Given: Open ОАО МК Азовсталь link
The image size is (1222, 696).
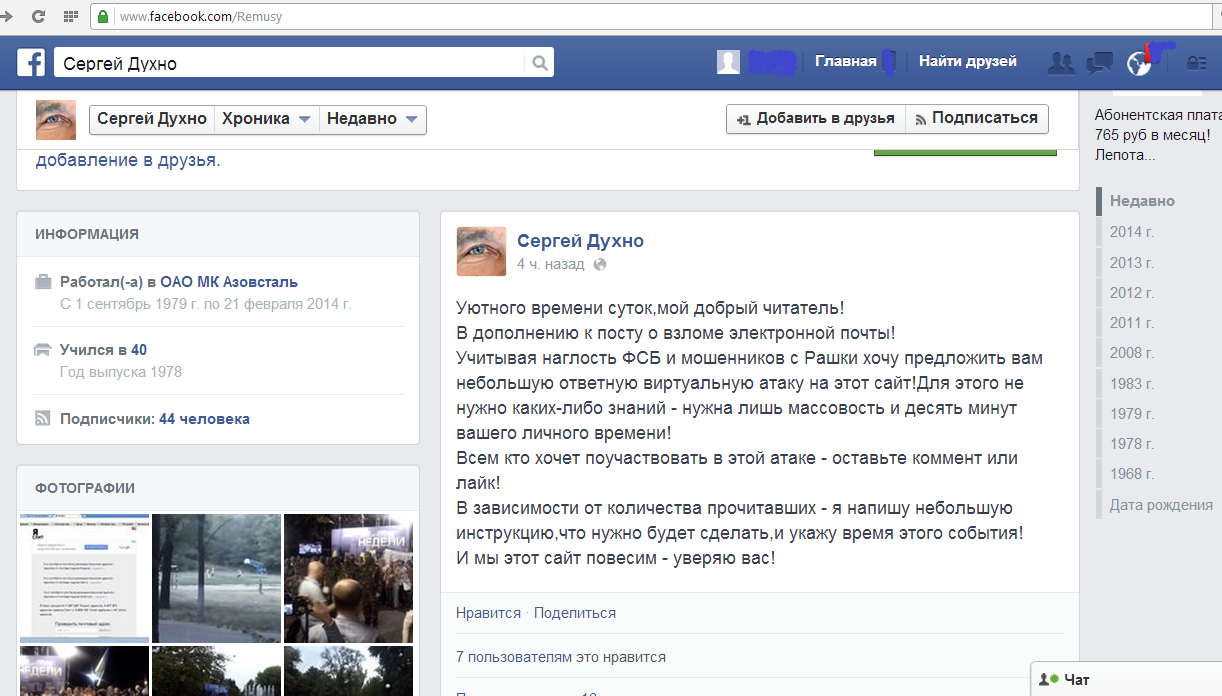Looking at the screenshot, I should pos(229,282).
